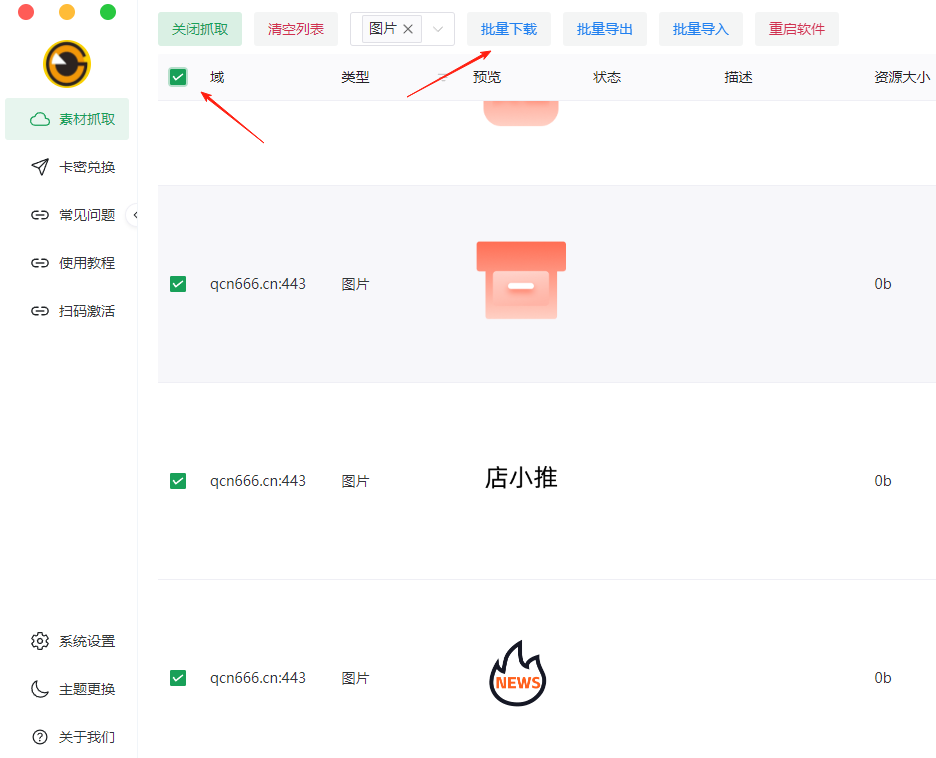Click the moon icon beside 主题更换
Screen dimensions: 936x758
tap(39, 689)
